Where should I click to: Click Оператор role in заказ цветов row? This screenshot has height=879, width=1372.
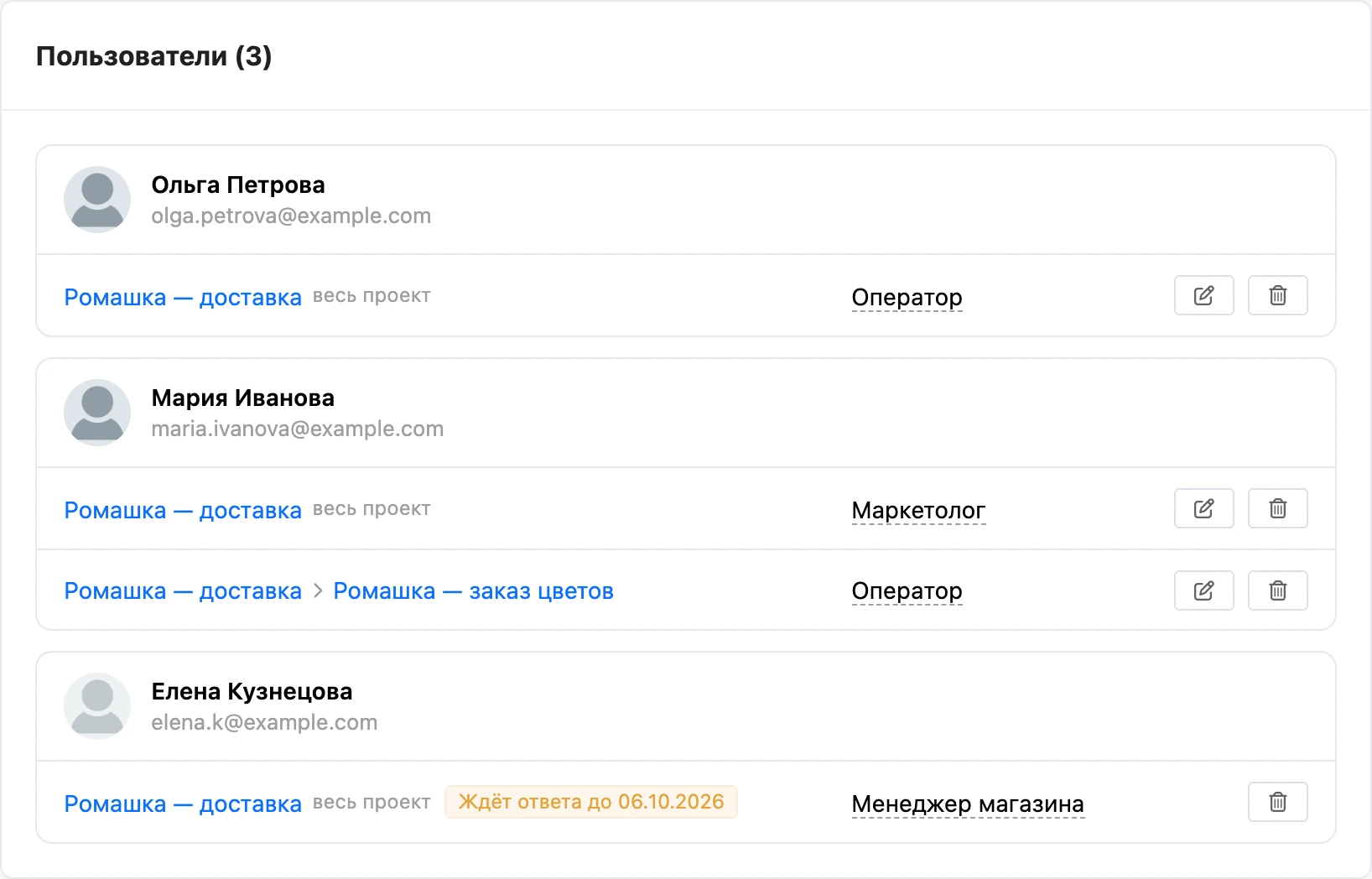pyautogui.click(x=907, y=591)
